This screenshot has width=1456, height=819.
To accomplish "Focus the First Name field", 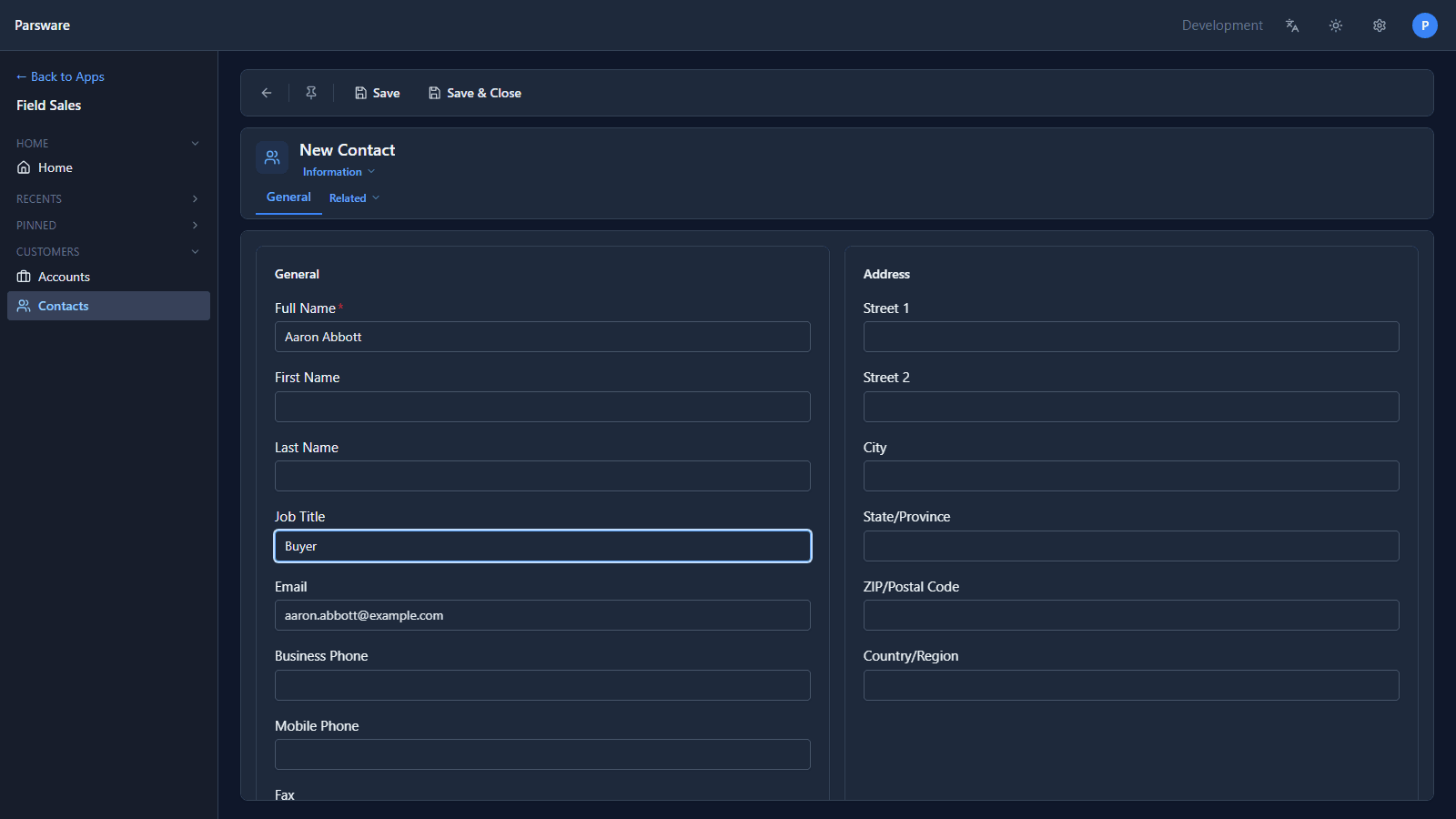I will [x=542, y=407].
